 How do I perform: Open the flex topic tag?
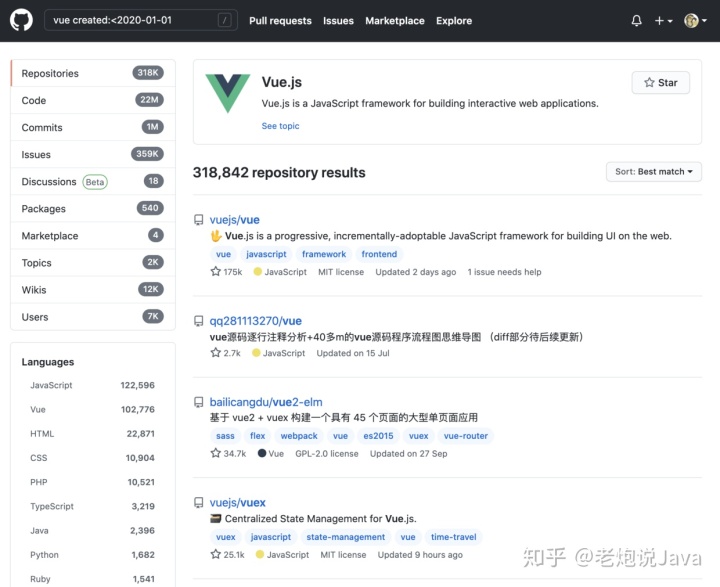pos(257,436)
